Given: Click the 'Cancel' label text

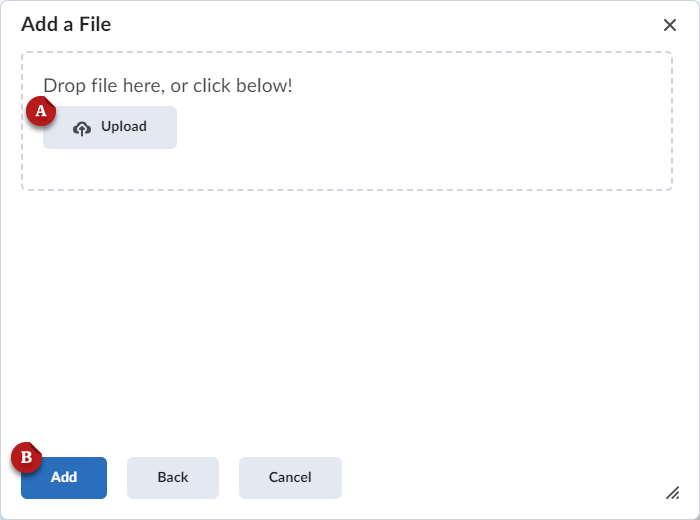Looking at the screenshot, I should point(290,478).
